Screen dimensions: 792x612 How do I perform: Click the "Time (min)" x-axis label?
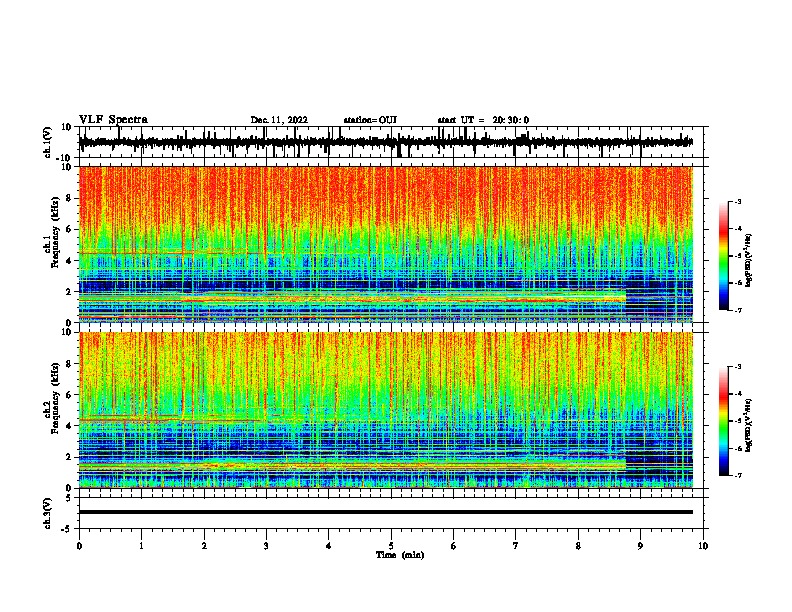tap(400, 555)
